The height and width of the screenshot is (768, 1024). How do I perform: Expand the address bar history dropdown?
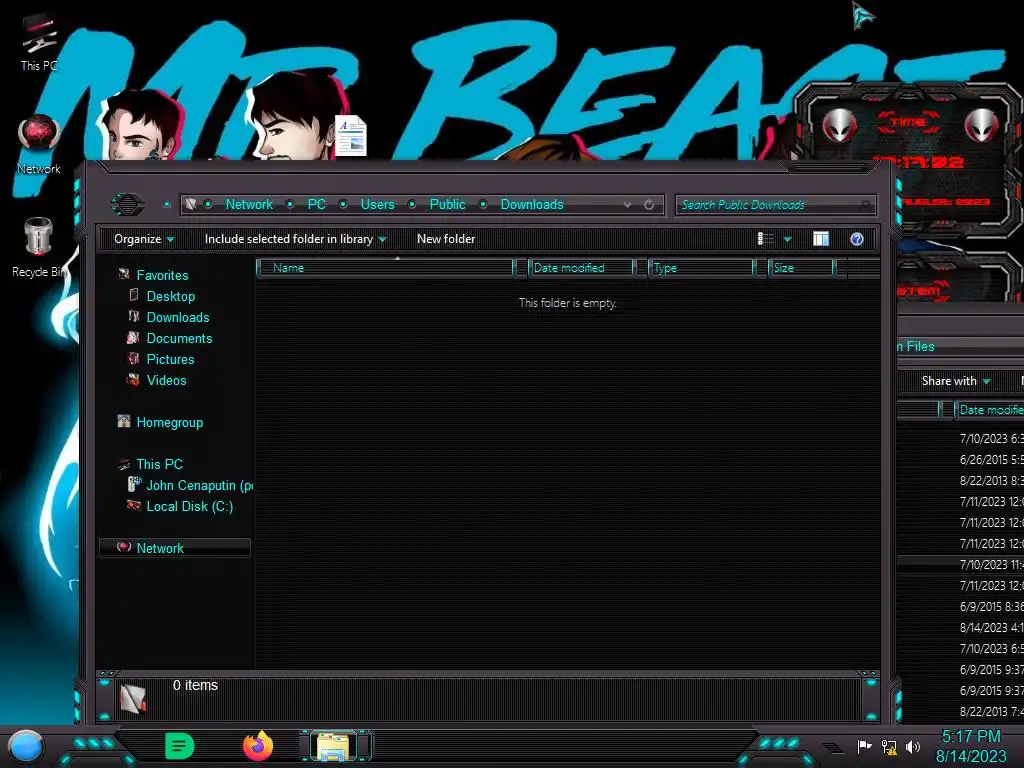coord(627,204)
